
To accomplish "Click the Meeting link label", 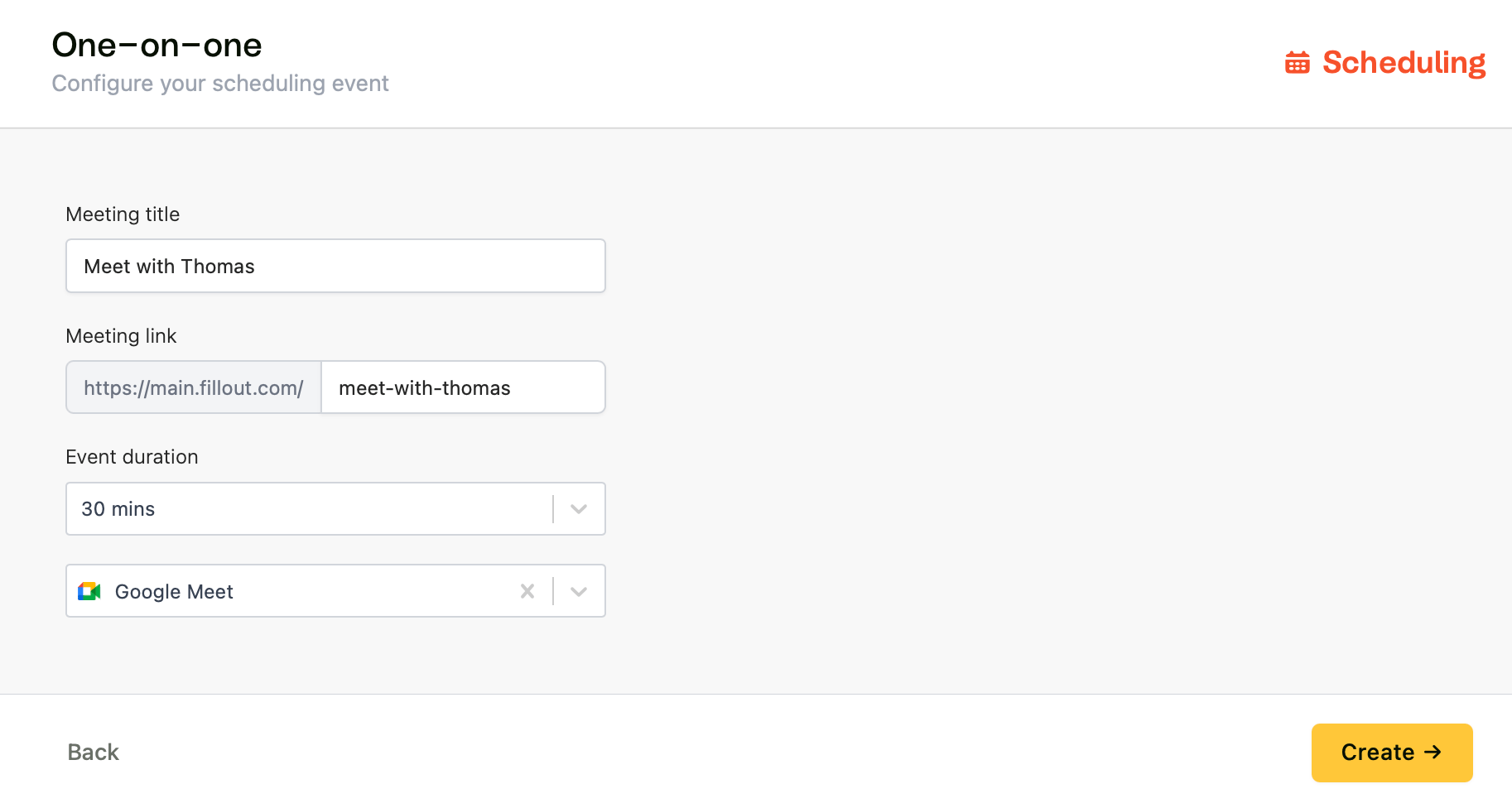I will coord(121,336).
